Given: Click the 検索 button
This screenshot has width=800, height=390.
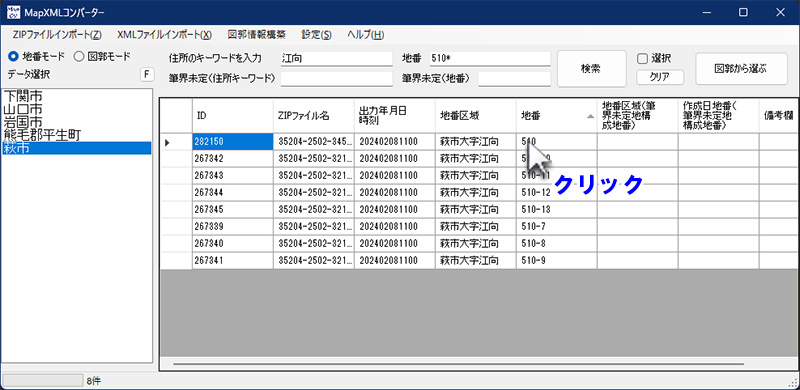Looking at the screenshot, I should [591, 68].
